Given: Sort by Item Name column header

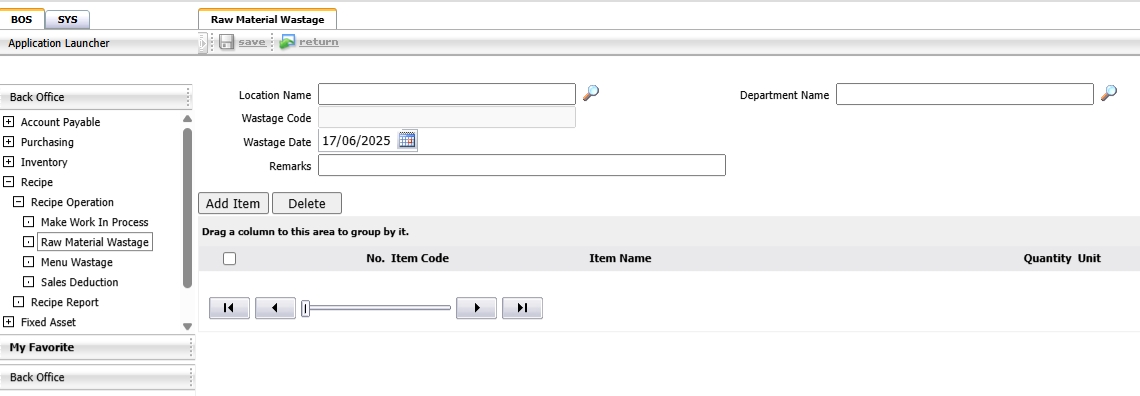Looking at the screenshot, I should pos(620,259).
